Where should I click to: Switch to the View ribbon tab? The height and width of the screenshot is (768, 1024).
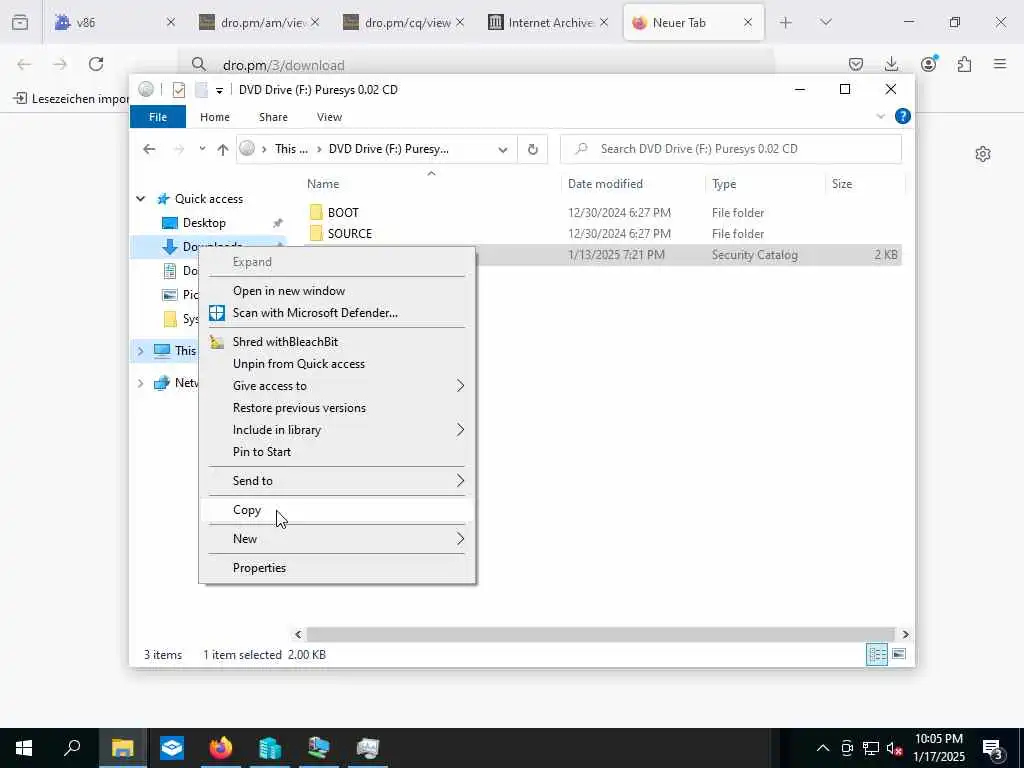(x=329, y=117)
